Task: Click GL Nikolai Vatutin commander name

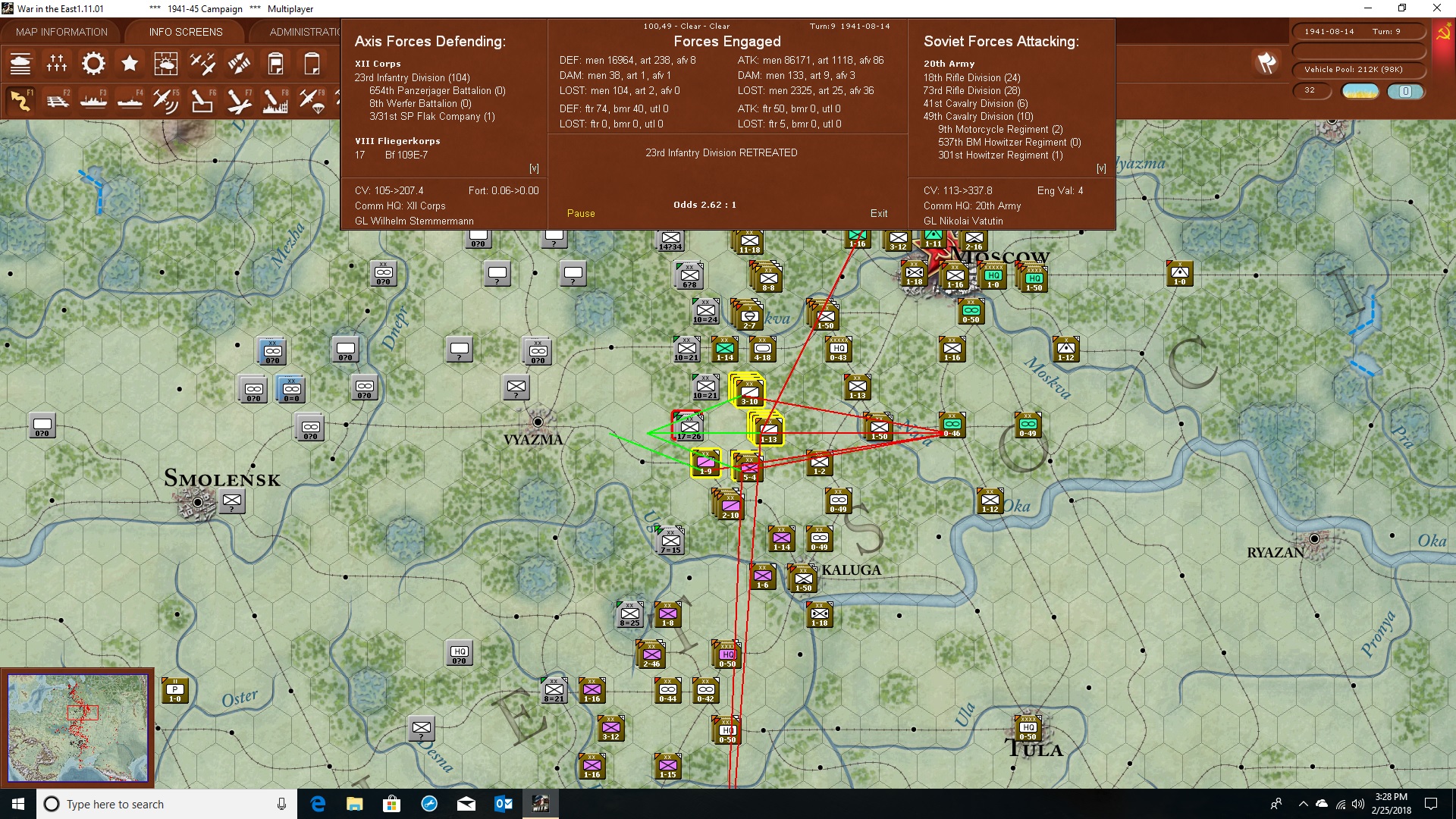Action: pyautogui.click(x=963, y=221)
